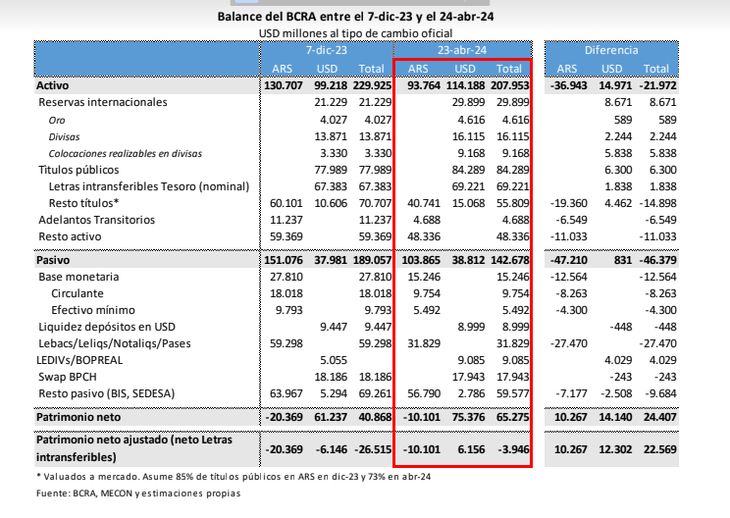
Task: Select the '23-abr-24' column group header
Action: [464, 49]
